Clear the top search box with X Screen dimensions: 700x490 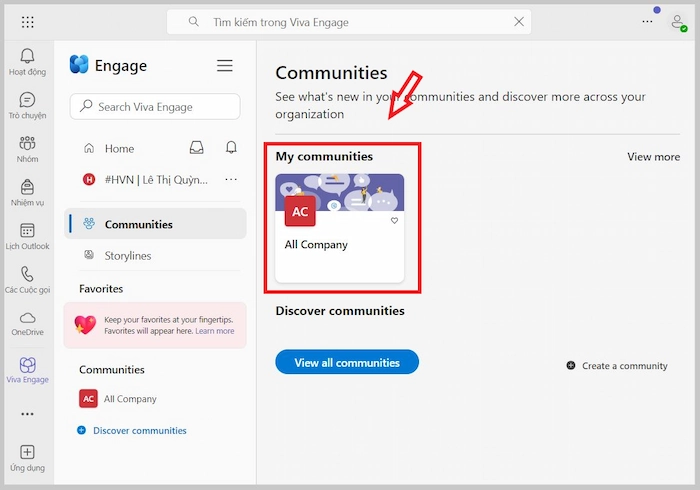click(519, 21)
